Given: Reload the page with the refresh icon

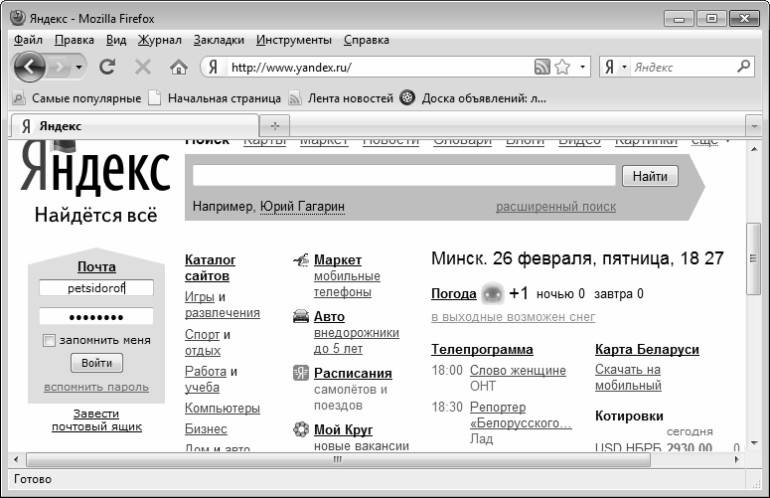Looking at the screenshot, I should tap(106, 68).
